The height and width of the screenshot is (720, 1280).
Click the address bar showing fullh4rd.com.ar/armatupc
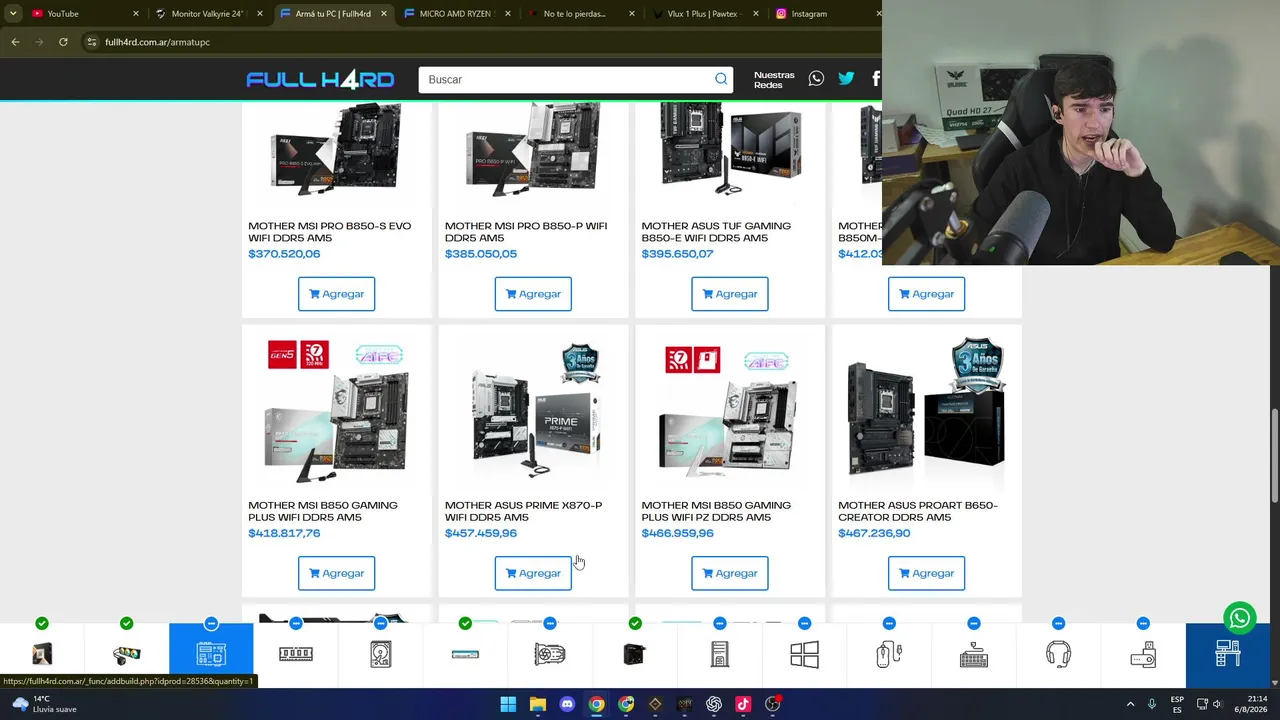[480, 42]
